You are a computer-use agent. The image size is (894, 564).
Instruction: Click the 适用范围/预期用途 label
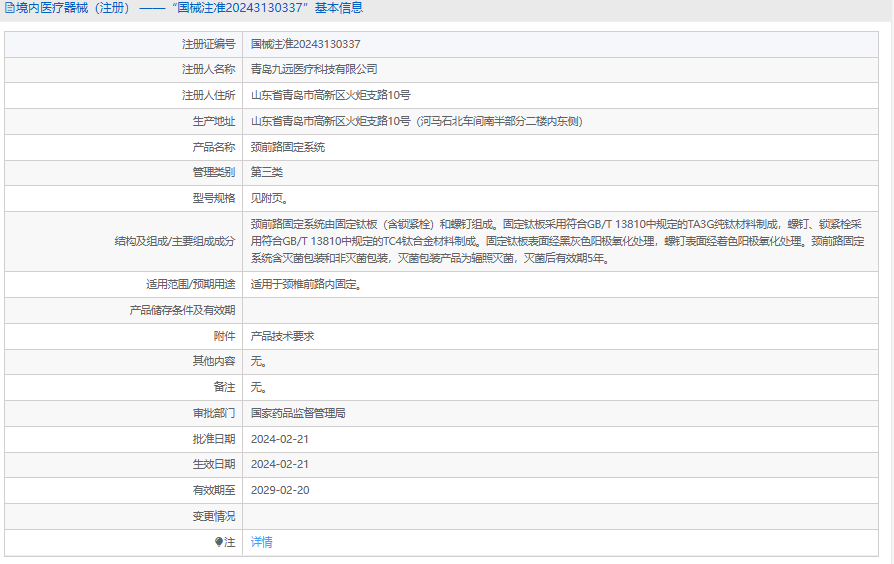[190, 284]
